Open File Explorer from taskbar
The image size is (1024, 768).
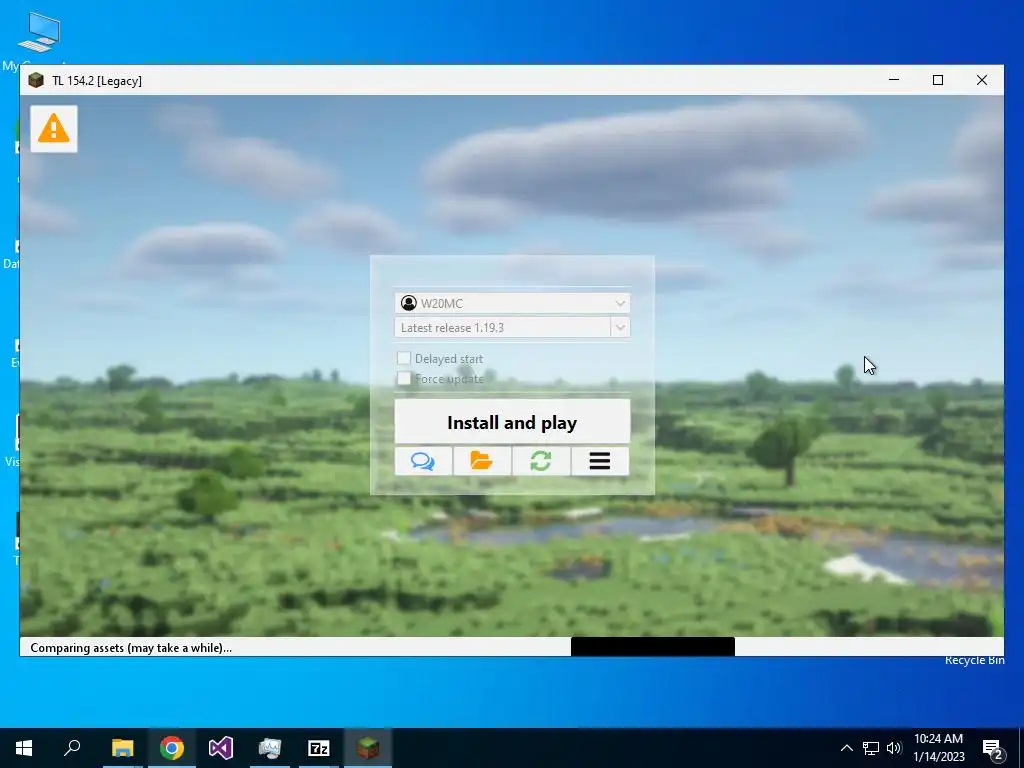[122, 748]
